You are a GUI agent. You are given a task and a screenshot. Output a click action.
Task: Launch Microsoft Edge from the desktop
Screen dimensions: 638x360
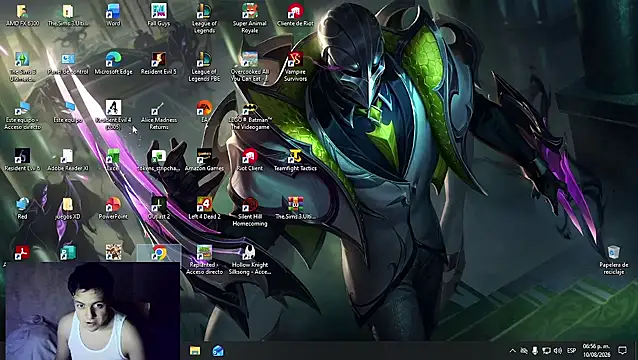[x=114, y=63]
